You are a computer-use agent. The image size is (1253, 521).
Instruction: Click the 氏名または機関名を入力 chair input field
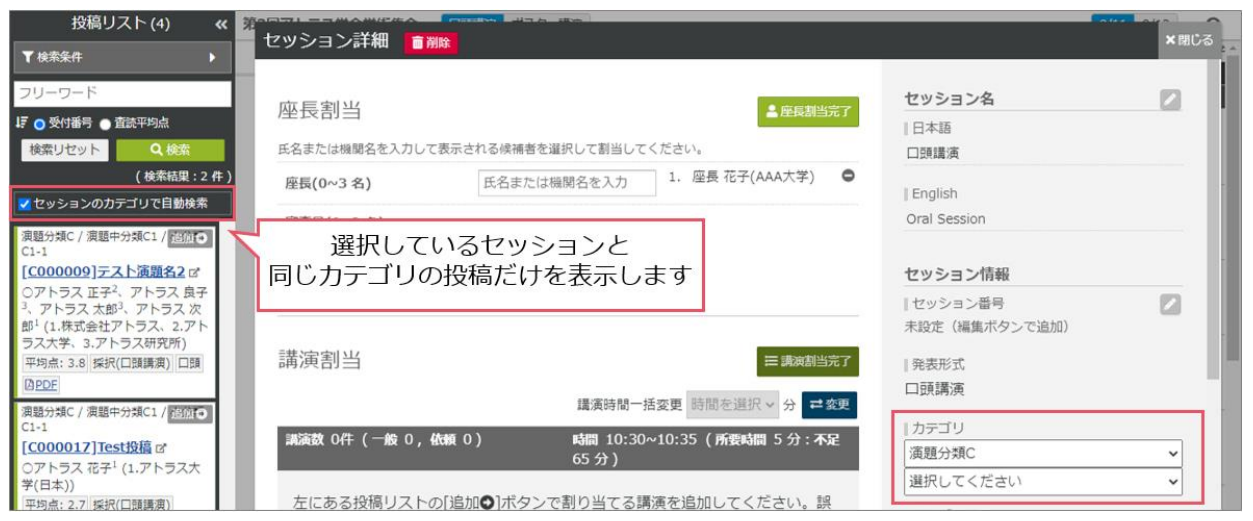(x=566, y=182)
